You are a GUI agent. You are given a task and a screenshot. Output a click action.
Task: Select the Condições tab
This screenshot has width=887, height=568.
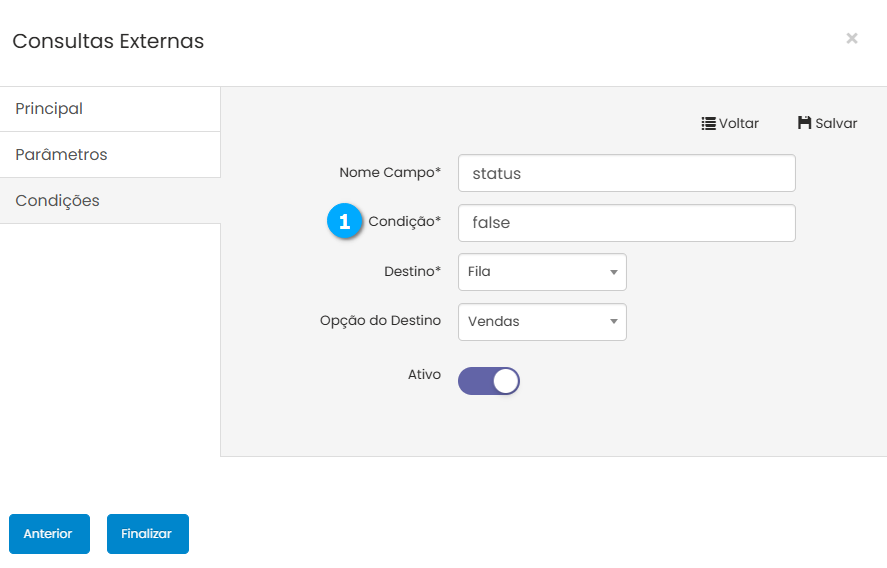tap(57, 200)
